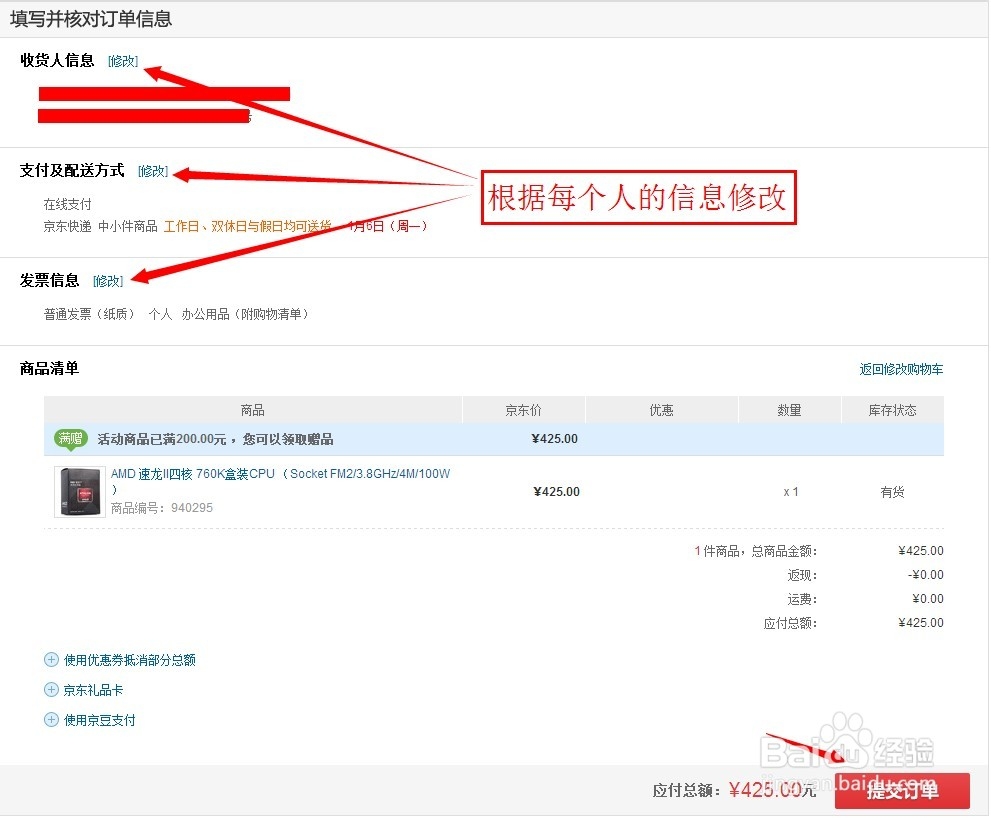Expand 使用优惠券抵消部分总额 plus icon
The image size is (991, 818).
(51, 660)
